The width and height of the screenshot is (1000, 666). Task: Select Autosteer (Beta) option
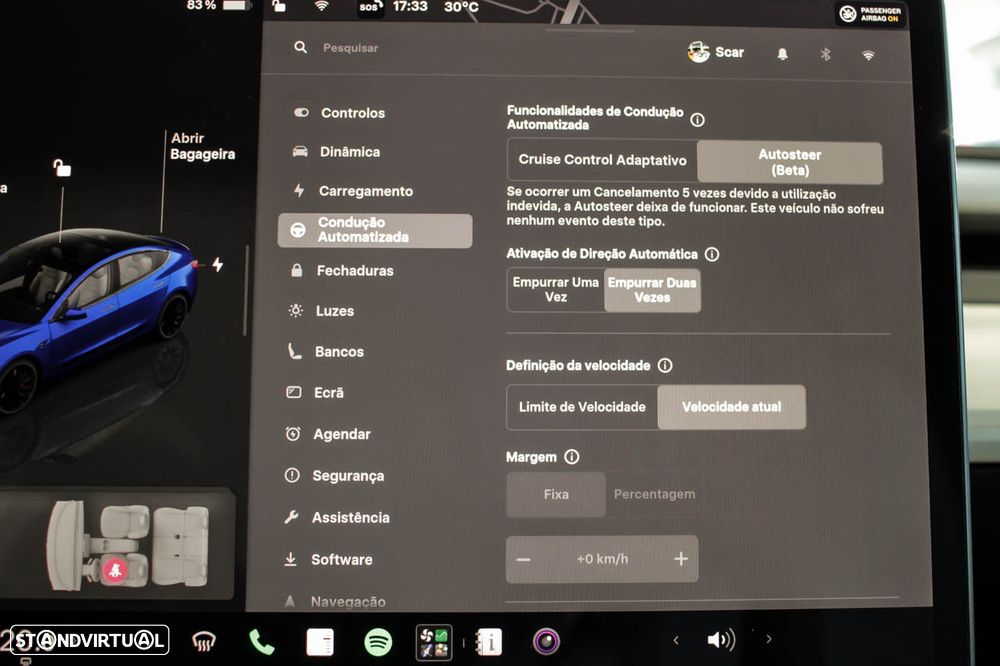coord(790,163)
